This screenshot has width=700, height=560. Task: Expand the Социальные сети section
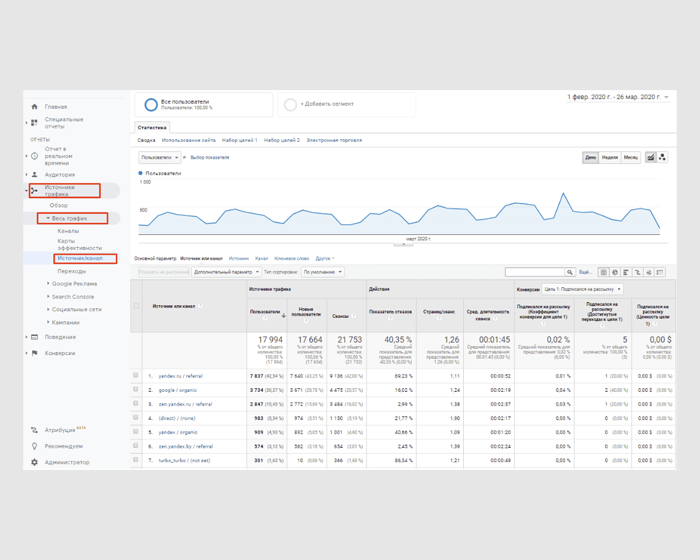coord(48,309)
